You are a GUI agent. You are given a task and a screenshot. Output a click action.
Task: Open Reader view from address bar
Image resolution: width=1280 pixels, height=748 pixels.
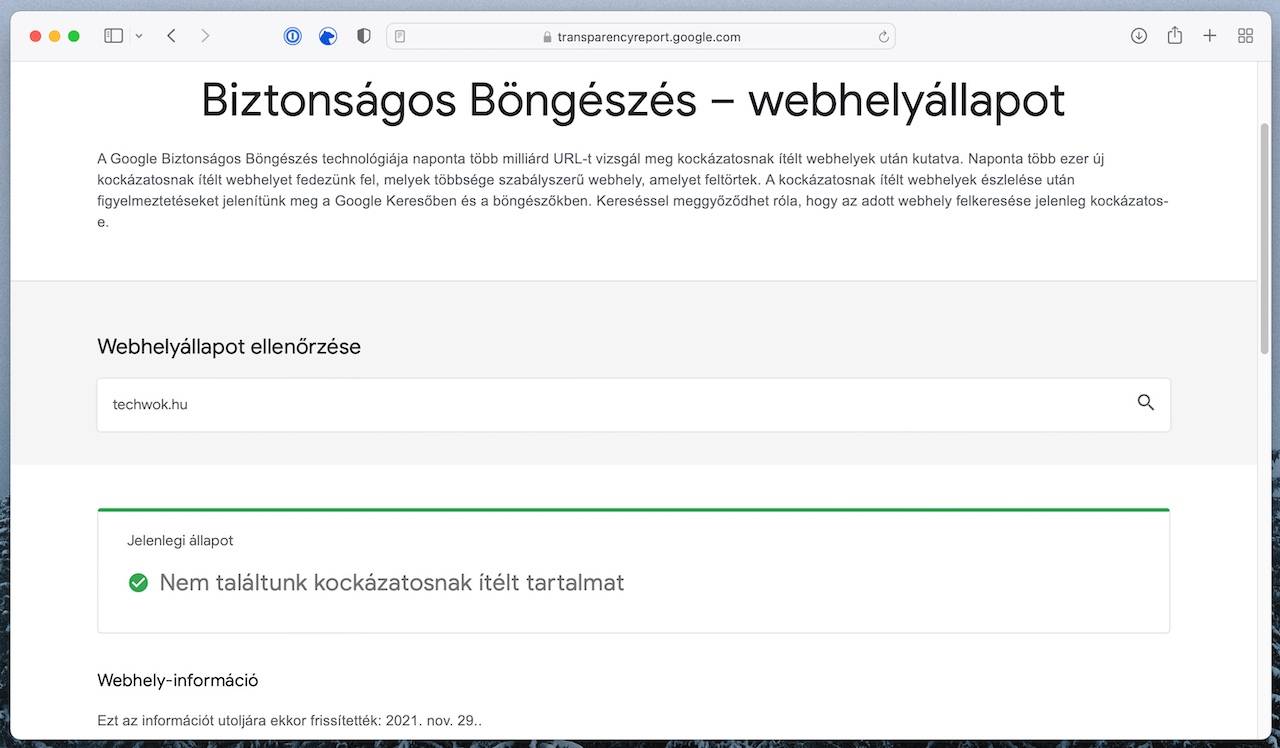click(400, 37)
